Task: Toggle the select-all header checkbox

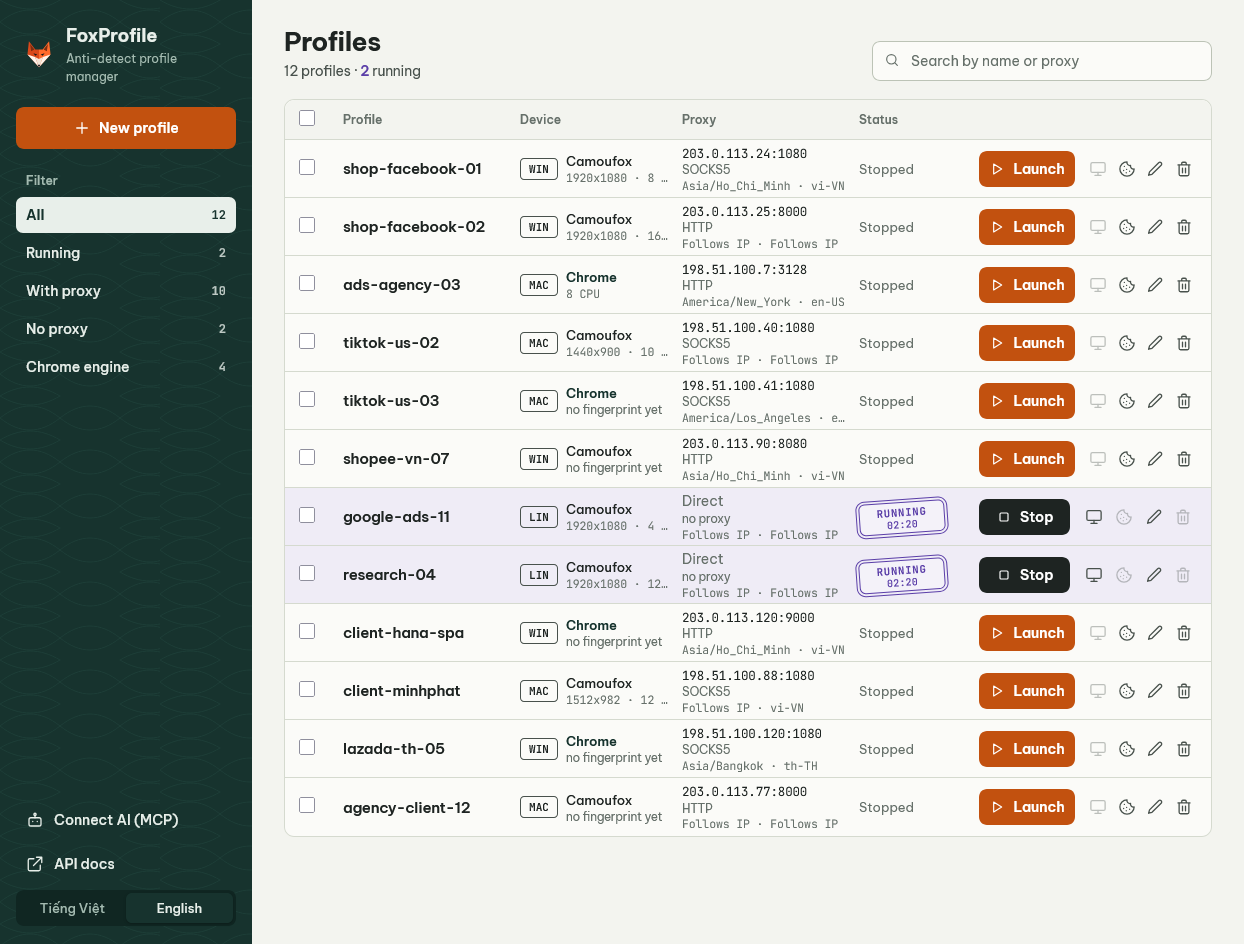Action: [307, 118]
